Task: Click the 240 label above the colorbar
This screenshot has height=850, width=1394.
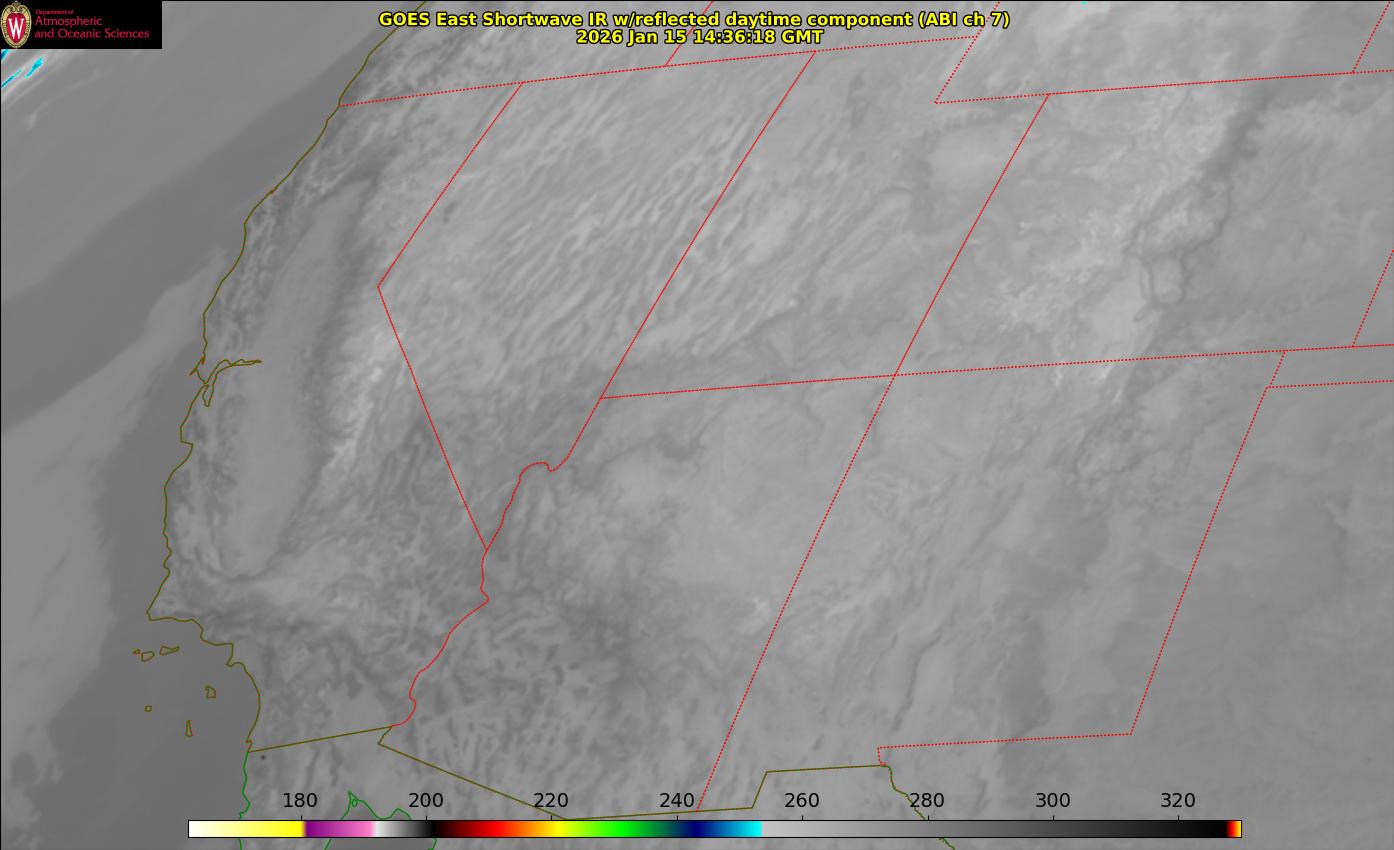Action: pyautogui.click(x=677, y=800)
